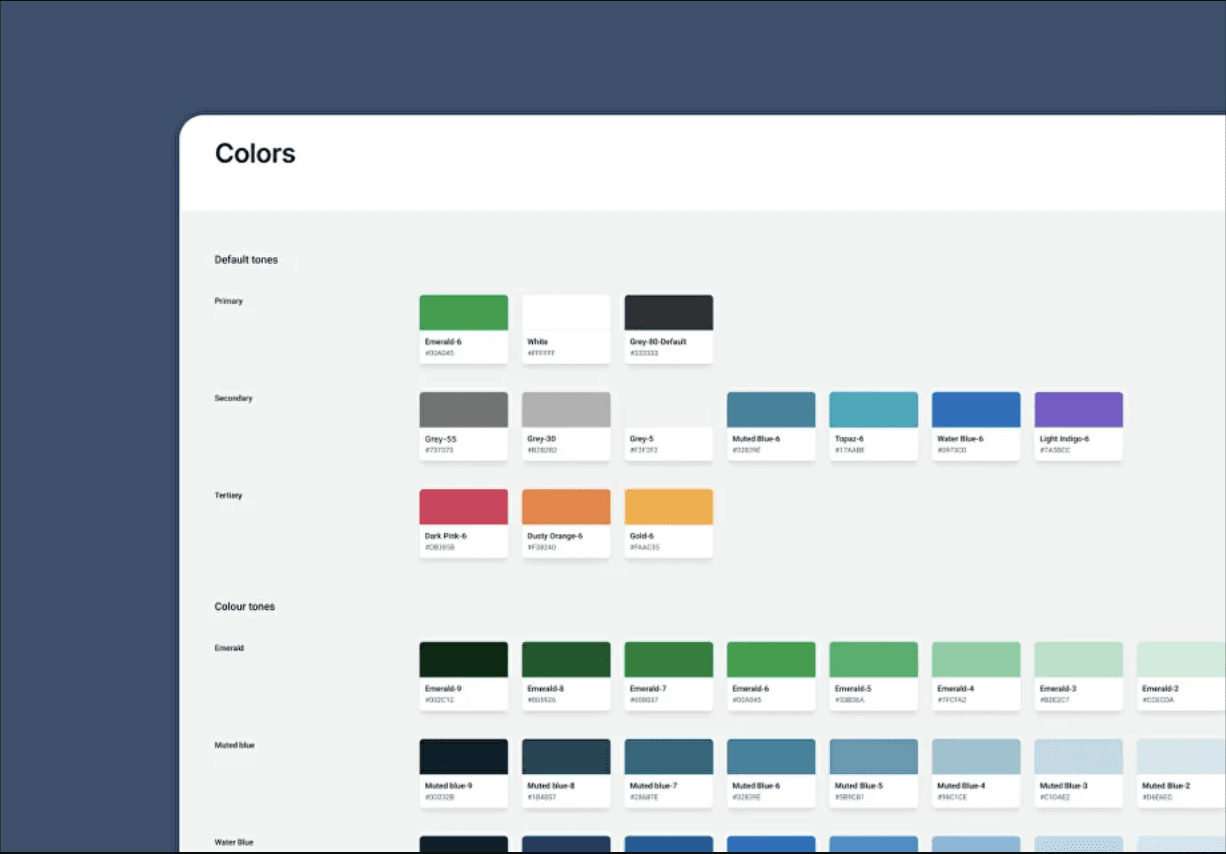This screenshot has height=854, width=1226.
Task: Click the "Colors" page heading
Action: (255, 154)
